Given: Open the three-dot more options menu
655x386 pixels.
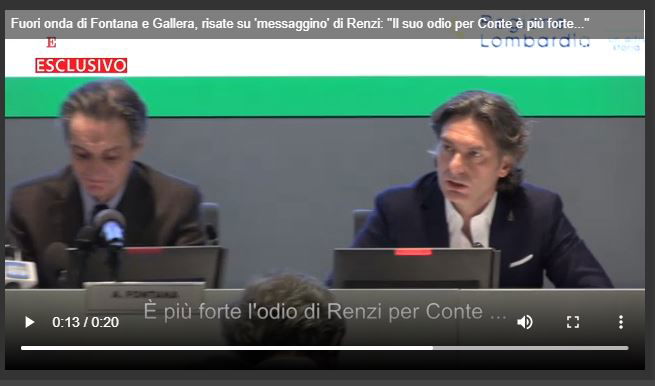Looking at the screenshot, I should [621, 322].
